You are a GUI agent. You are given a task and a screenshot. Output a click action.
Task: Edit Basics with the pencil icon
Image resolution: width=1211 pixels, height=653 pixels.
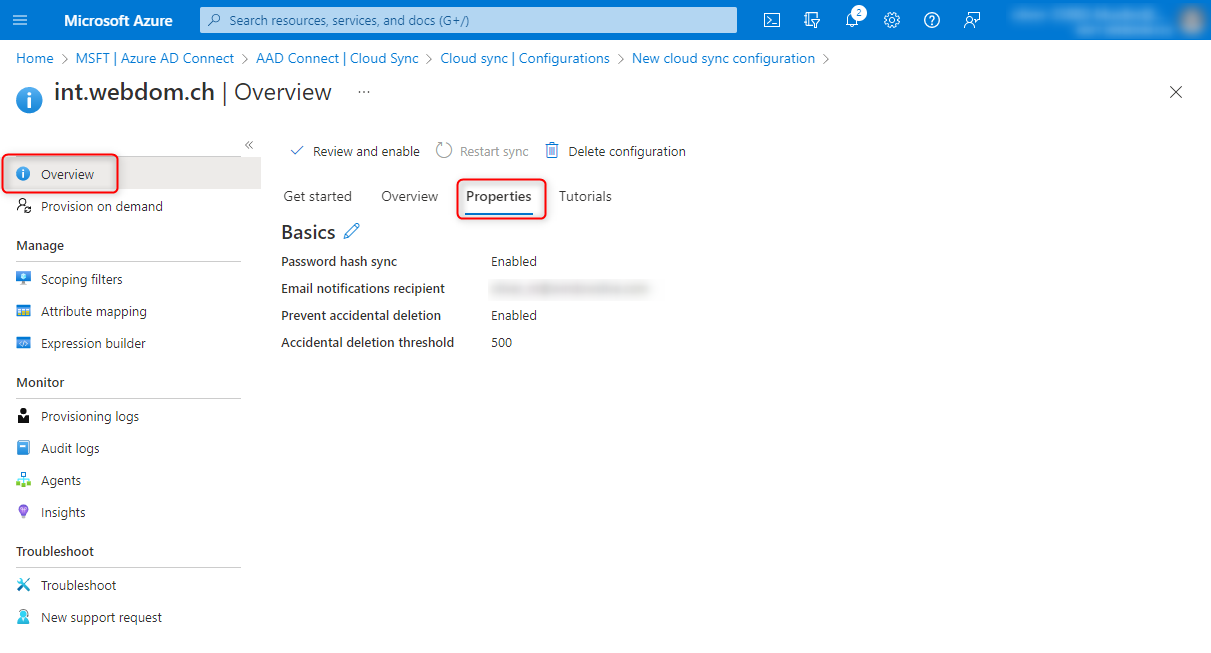[351, 232]
